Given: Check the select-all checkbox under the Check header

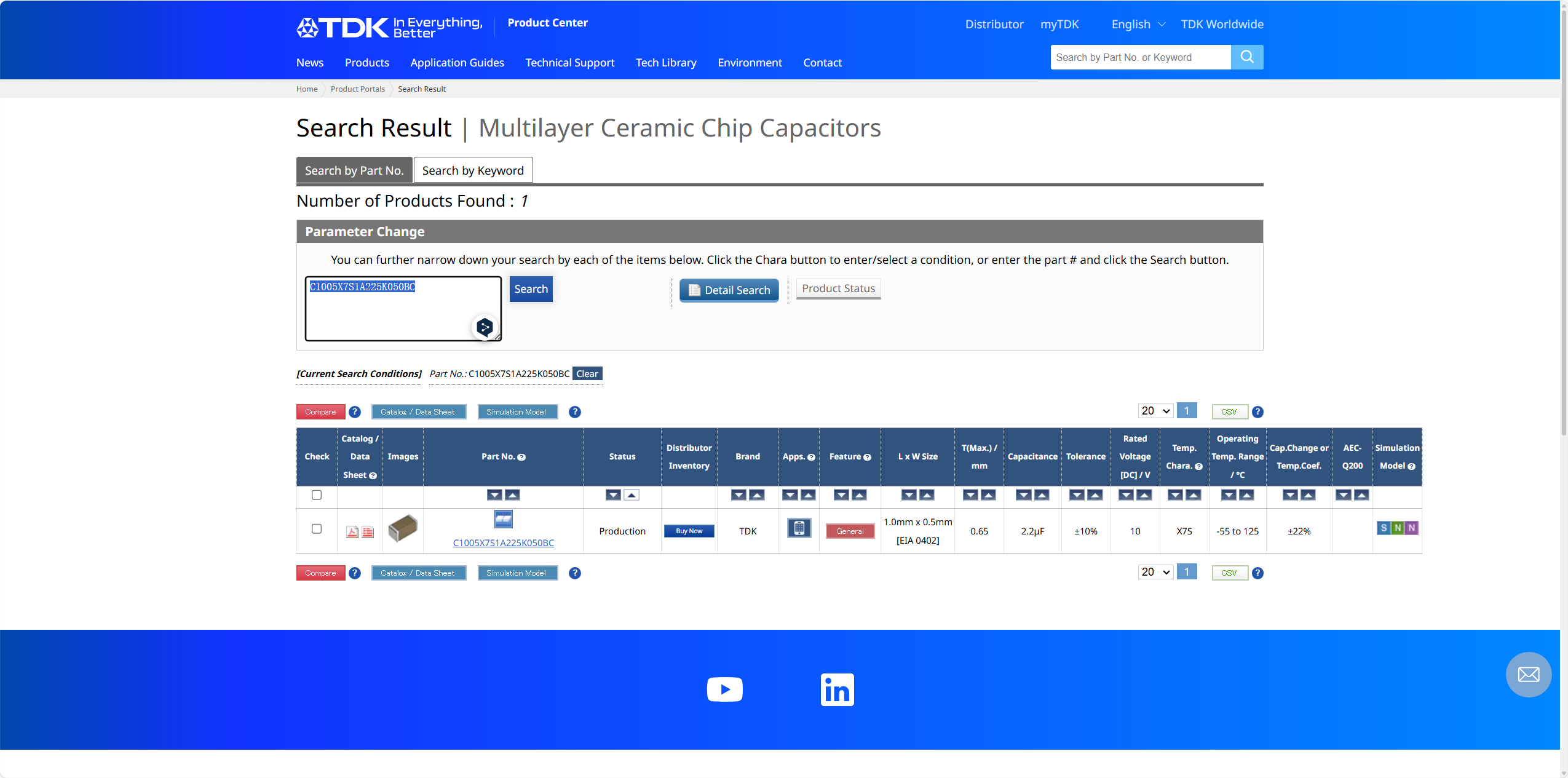Looking at the screenshot, I should pos(317,495).
